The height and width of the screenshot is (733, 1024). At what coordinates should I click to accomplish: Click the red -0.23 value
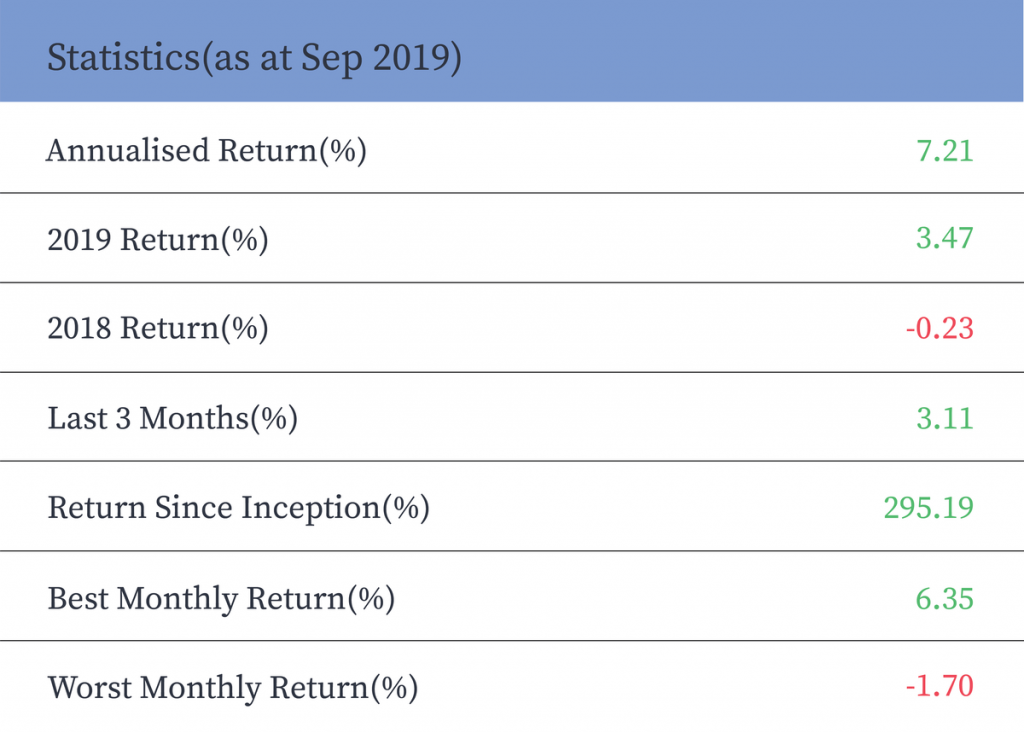point(939,329)
